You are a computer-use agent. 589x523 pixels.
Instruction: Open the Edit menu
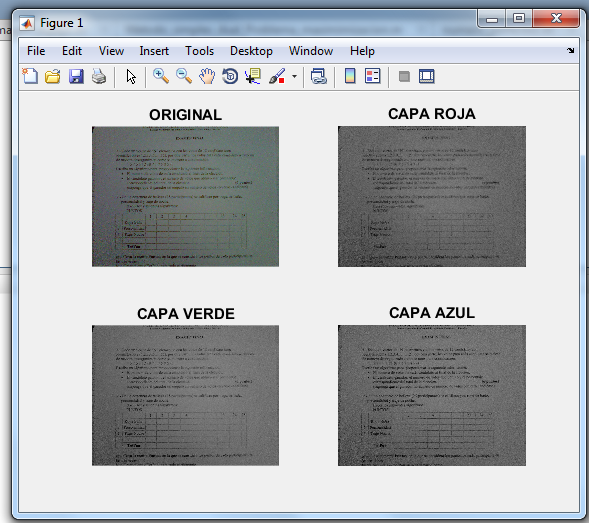click(x=72, y=51)
